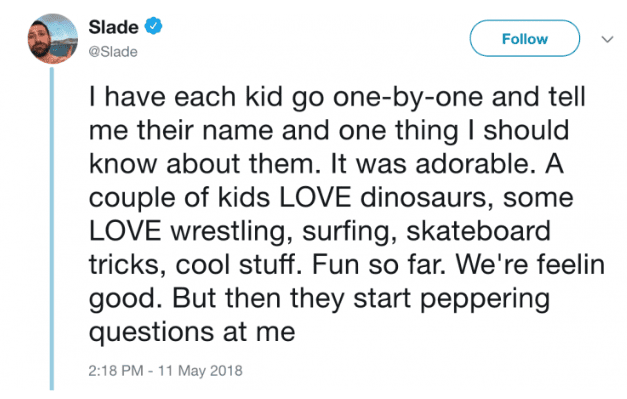Click the word 'peppering' in the tweet
The width and height of the screenshot is (627, 399).
[485, 300]
